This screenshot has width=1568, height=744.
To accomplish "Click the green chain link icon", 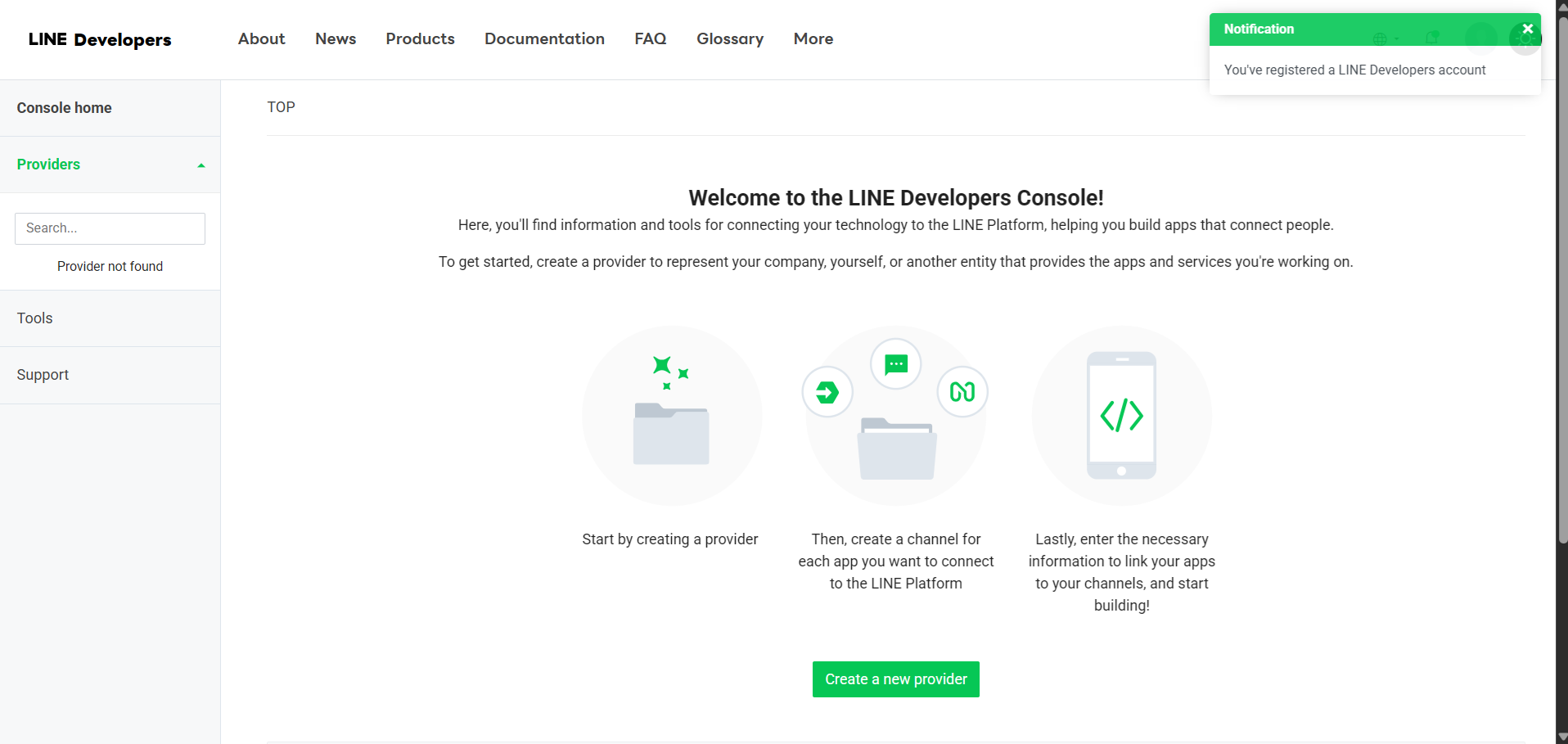I will [962, 392].
